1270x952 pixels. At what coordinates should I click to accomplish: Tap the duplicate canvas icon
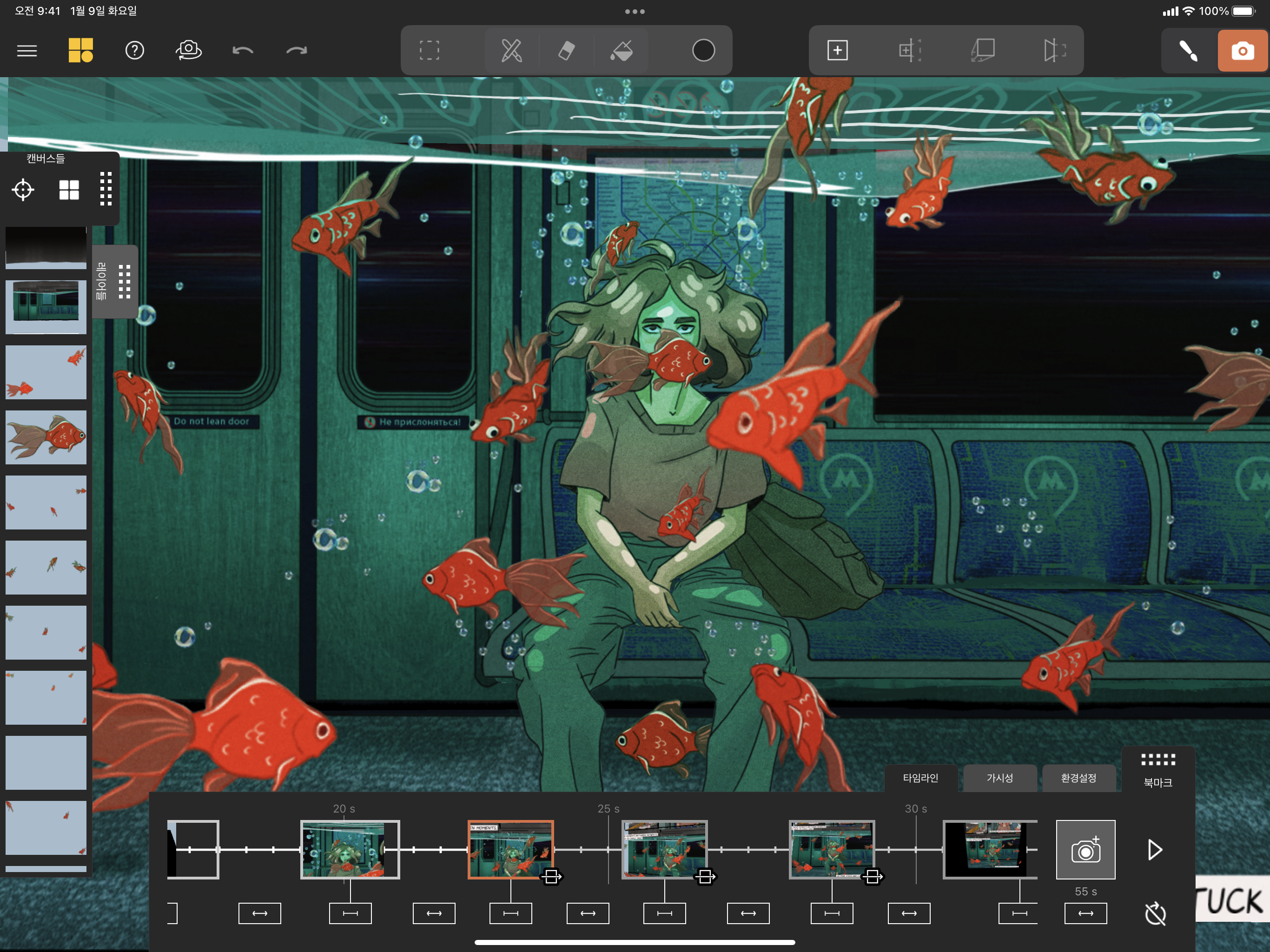983,51
